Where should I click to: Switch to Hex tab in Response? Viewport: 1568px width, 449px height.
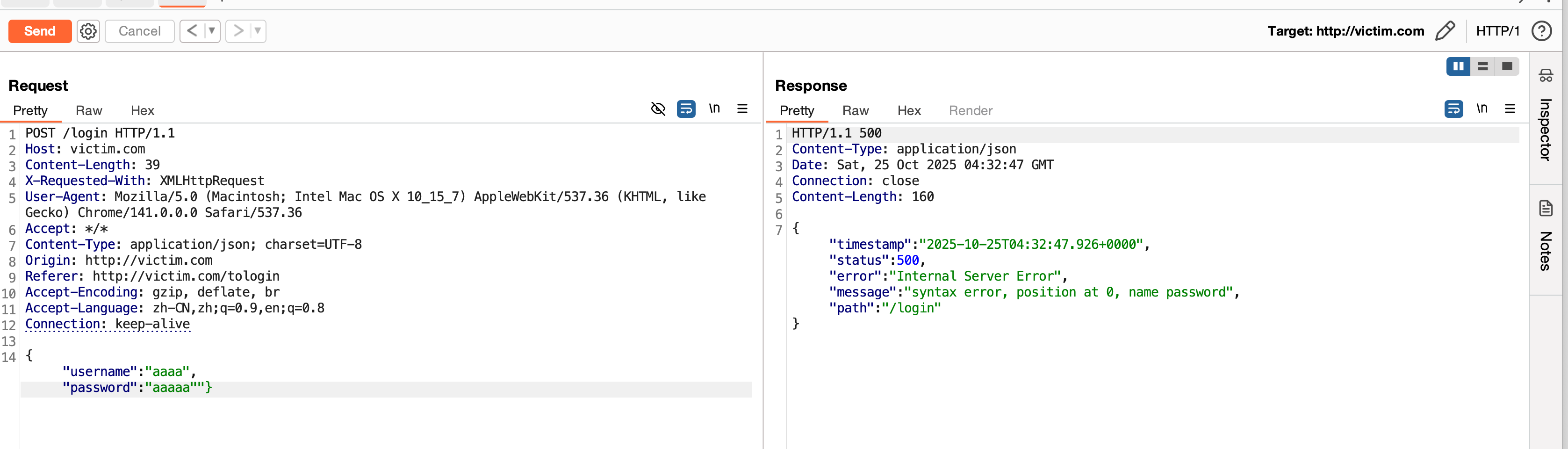[909, 111]
